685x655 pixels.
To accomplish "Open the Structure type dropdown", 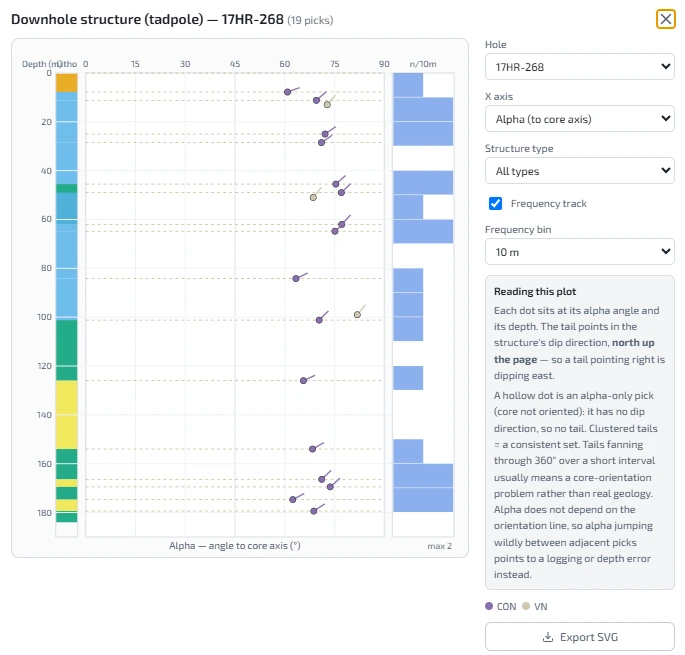I will 579,171.
